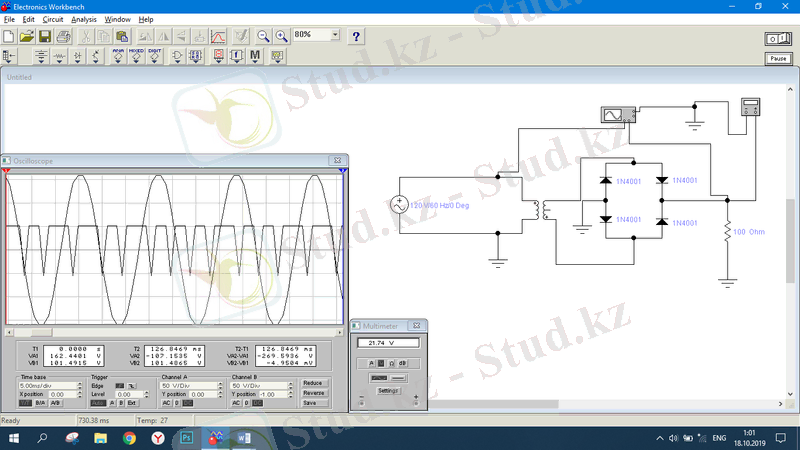Click the zoom in magnifier icon

(281, 36)
